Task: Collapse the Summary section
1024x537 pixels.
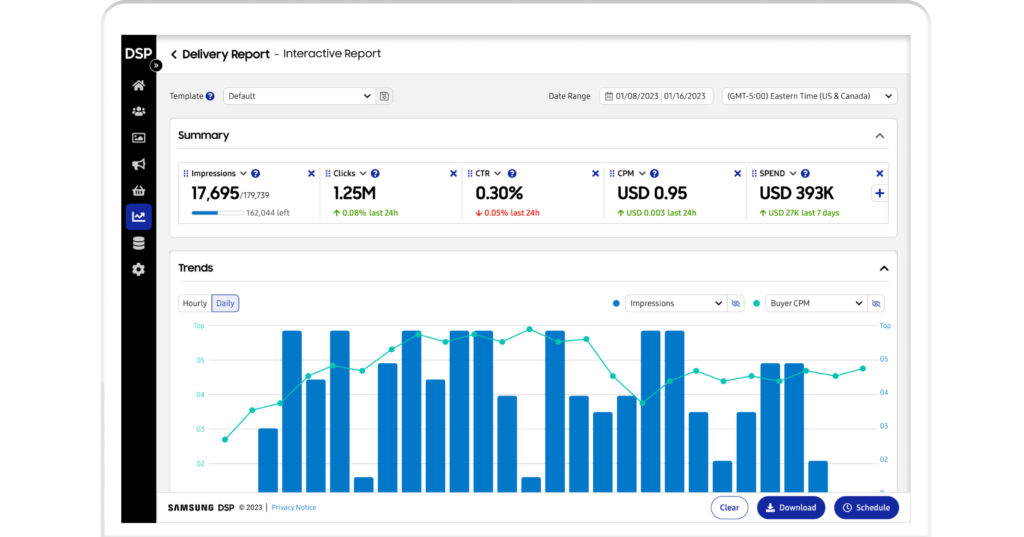Action: 879,136
